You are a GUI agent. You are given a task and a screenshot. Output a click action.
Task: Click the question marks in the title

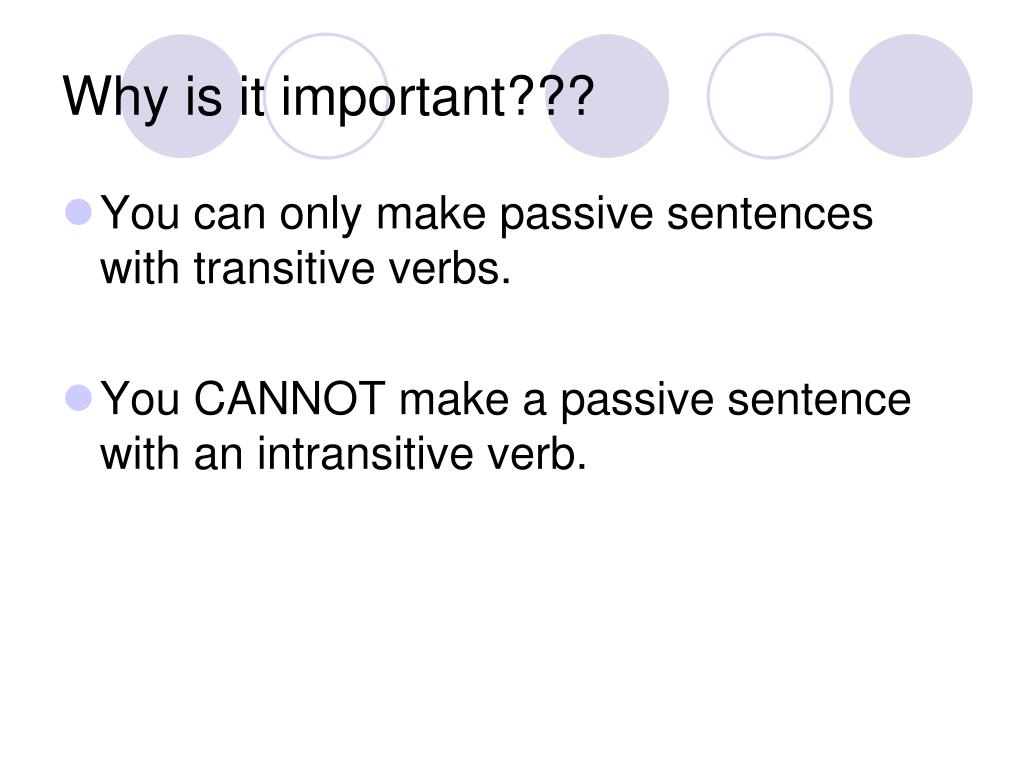click(x=551, y=95)
